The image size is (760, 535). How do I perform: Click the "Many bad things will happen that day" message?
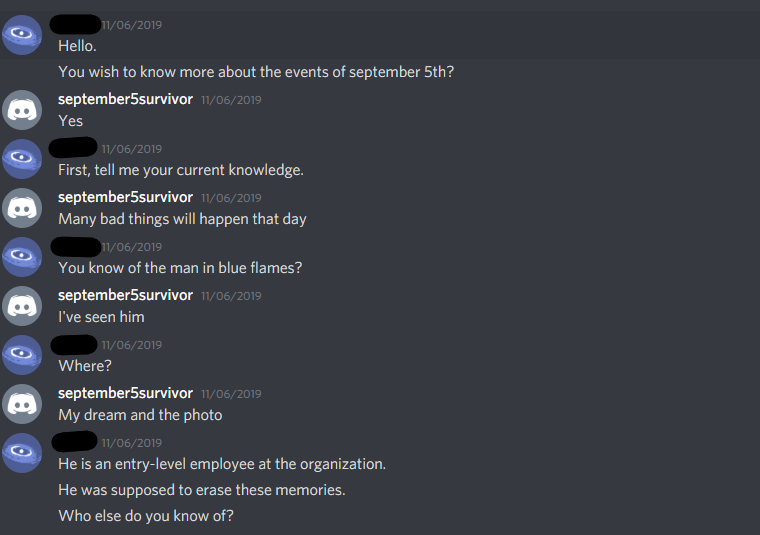182,219
